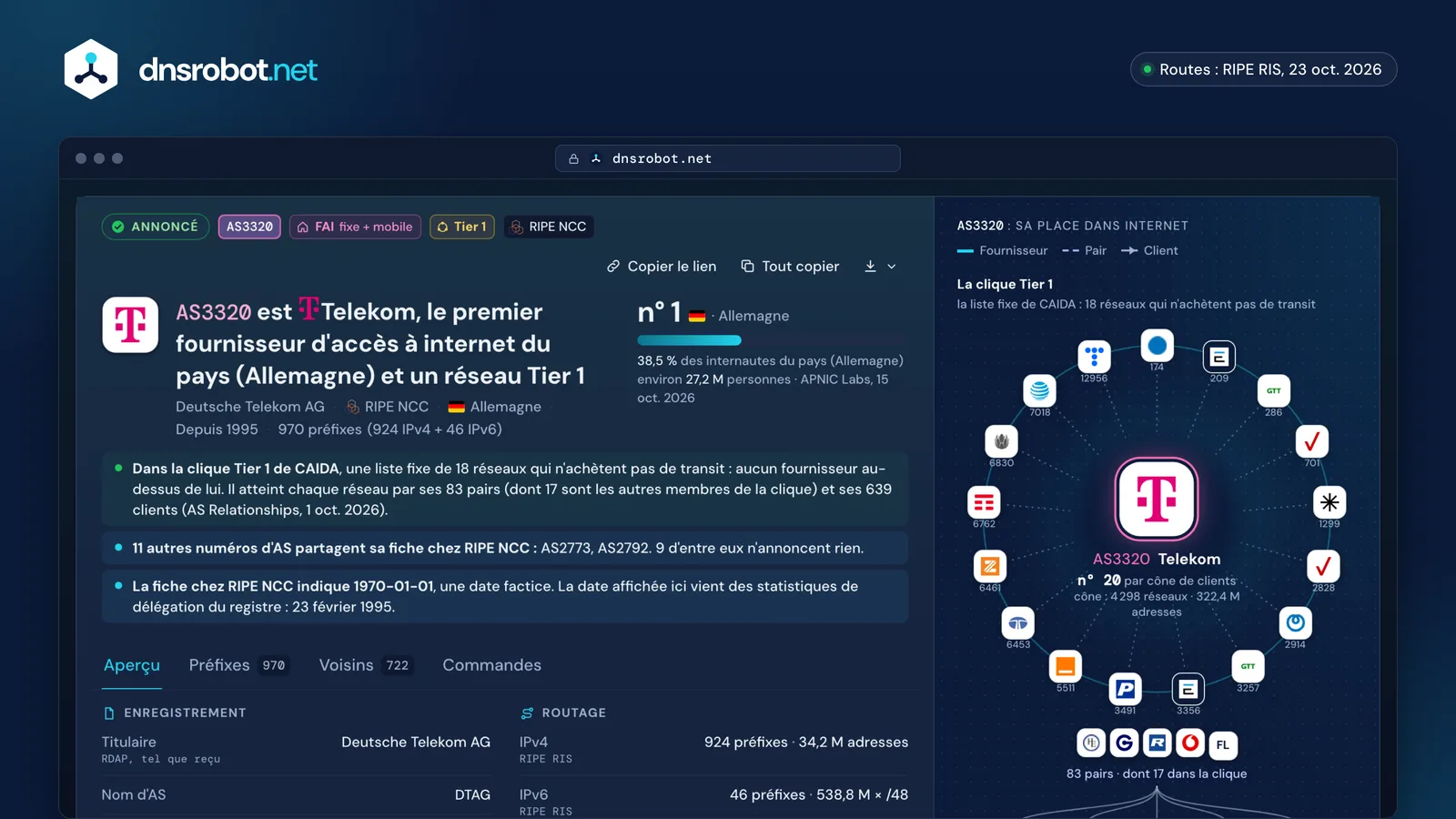Screen dimensions: 1456x819
Task: Open the Préfixes 970 tab
Action: 238,665
